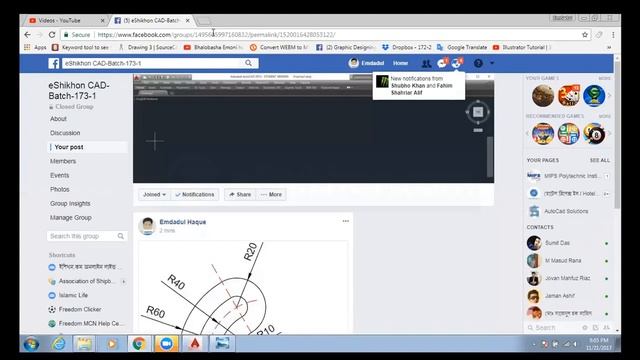
Task: Open the post's three-dot options menu
Action: pyautogui.click(x=346, y=221)
